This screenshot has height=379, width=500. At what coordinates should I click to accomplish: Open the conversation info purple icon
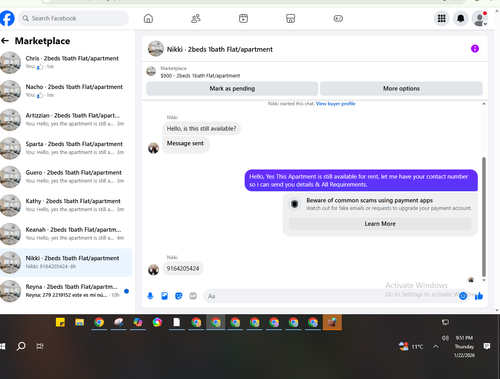click(475, 49)
